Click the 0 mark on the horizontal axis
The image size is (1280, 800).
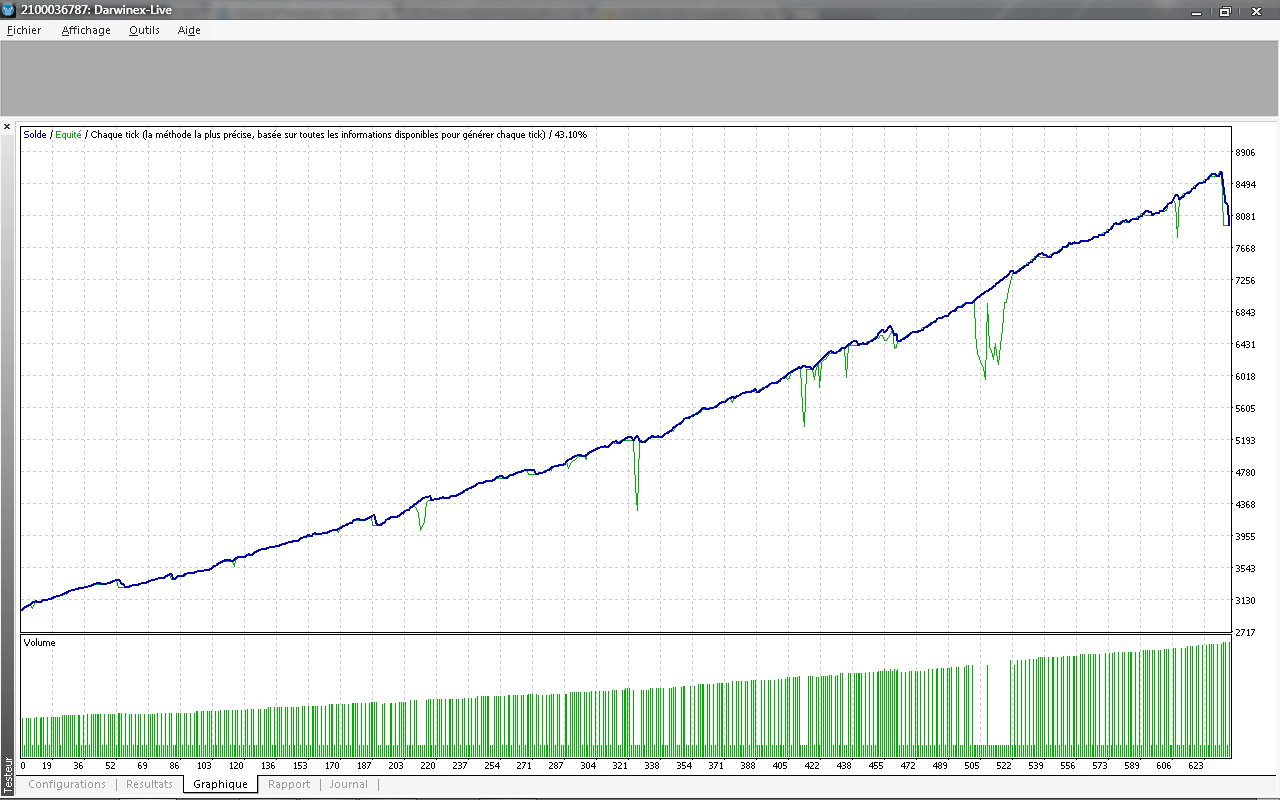(x=23, y=766)
